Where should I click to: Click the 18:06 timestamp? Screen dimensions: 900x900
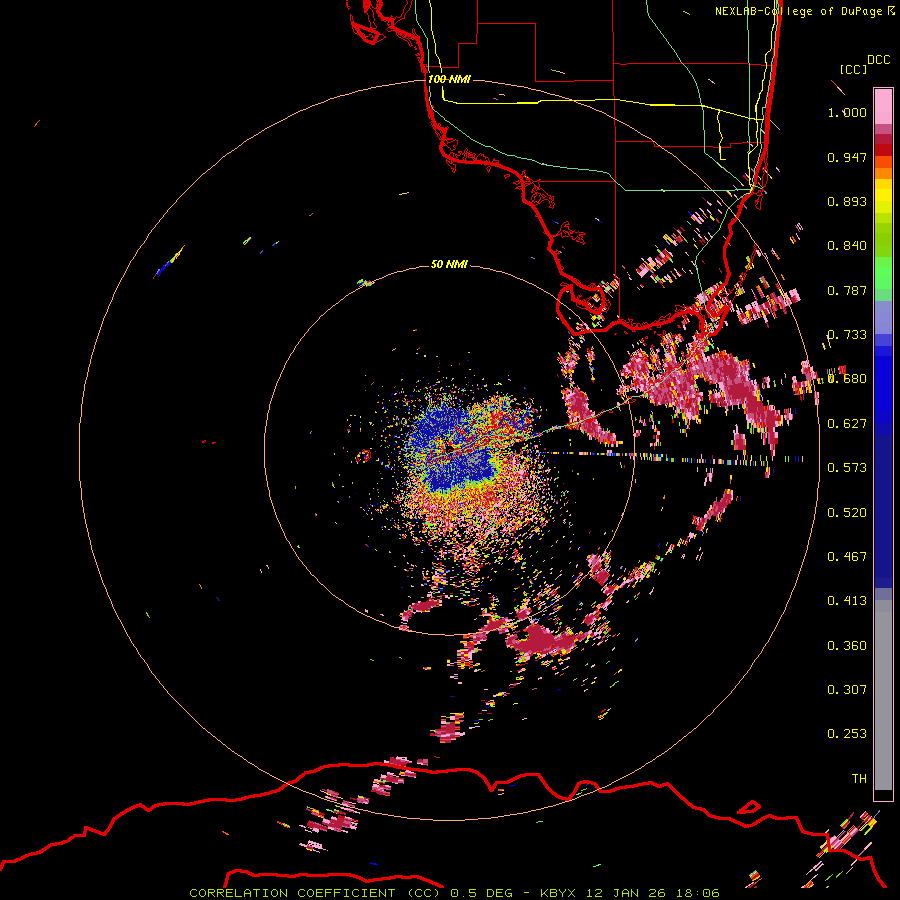(698, 893)
